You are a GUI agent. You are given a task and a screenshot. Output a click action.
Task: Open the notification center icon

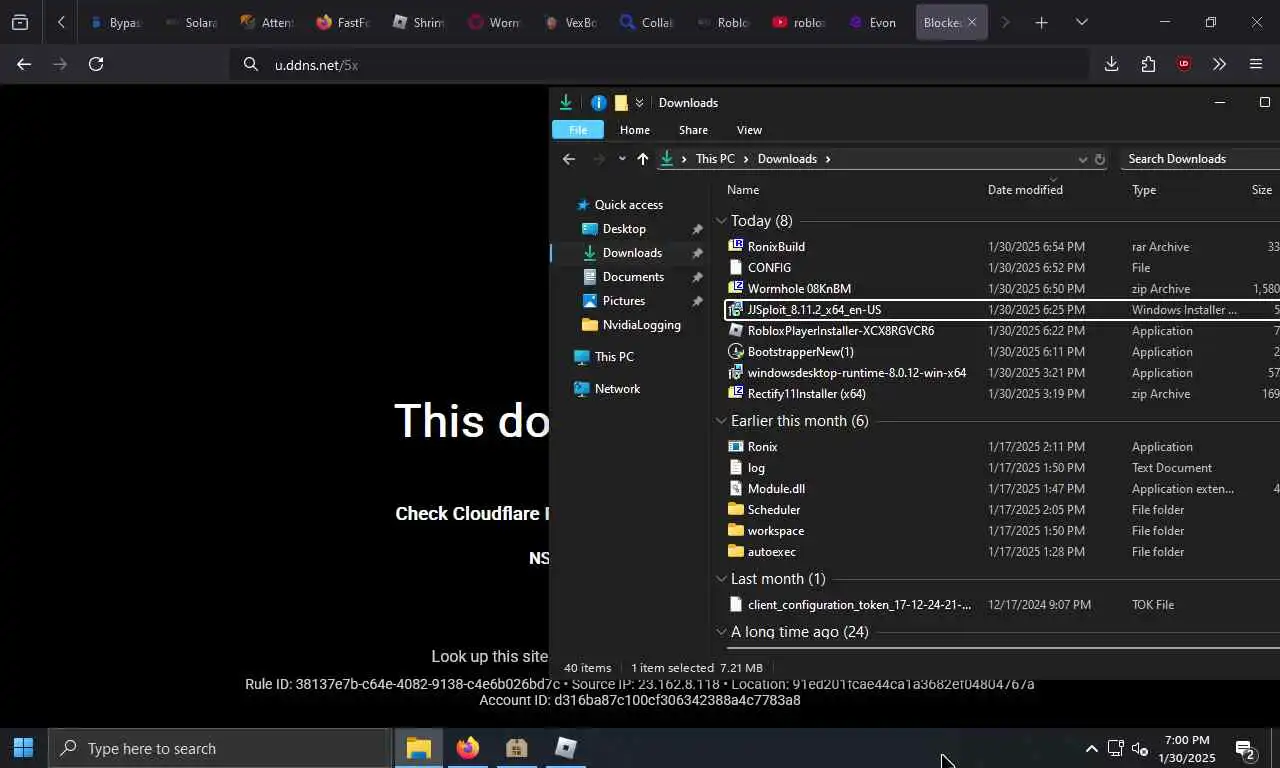[x=1245, y=749]
